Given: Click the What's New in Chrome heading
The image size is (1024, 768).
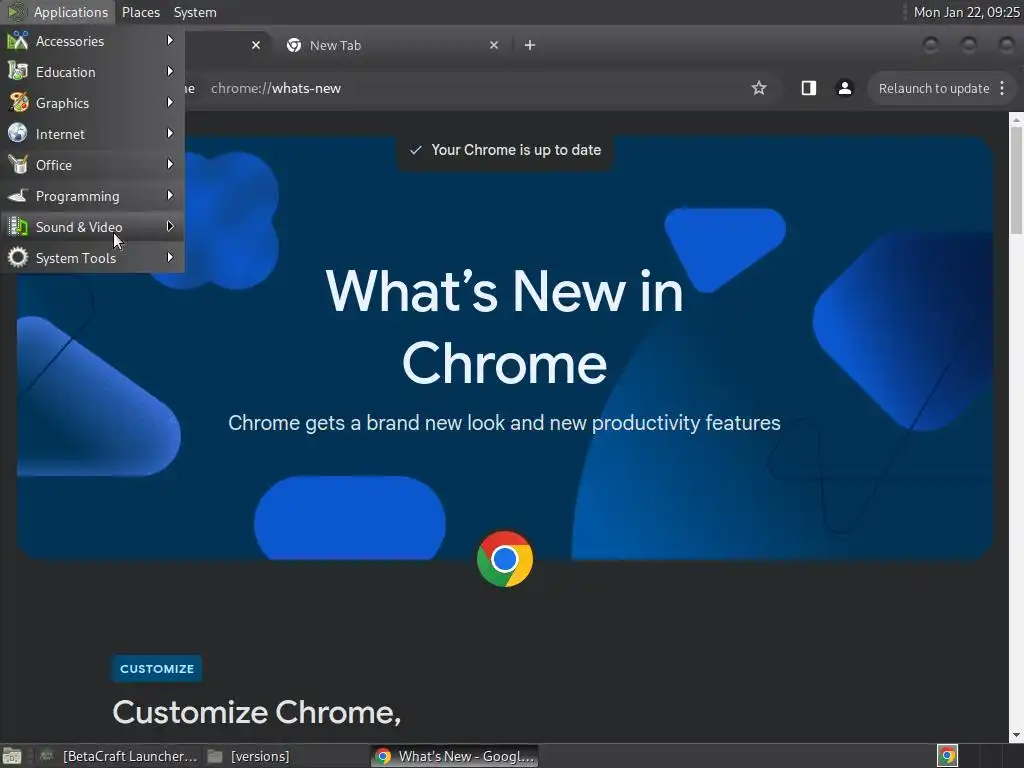Looking at the screenshot, I should click(x=504, y=327).
